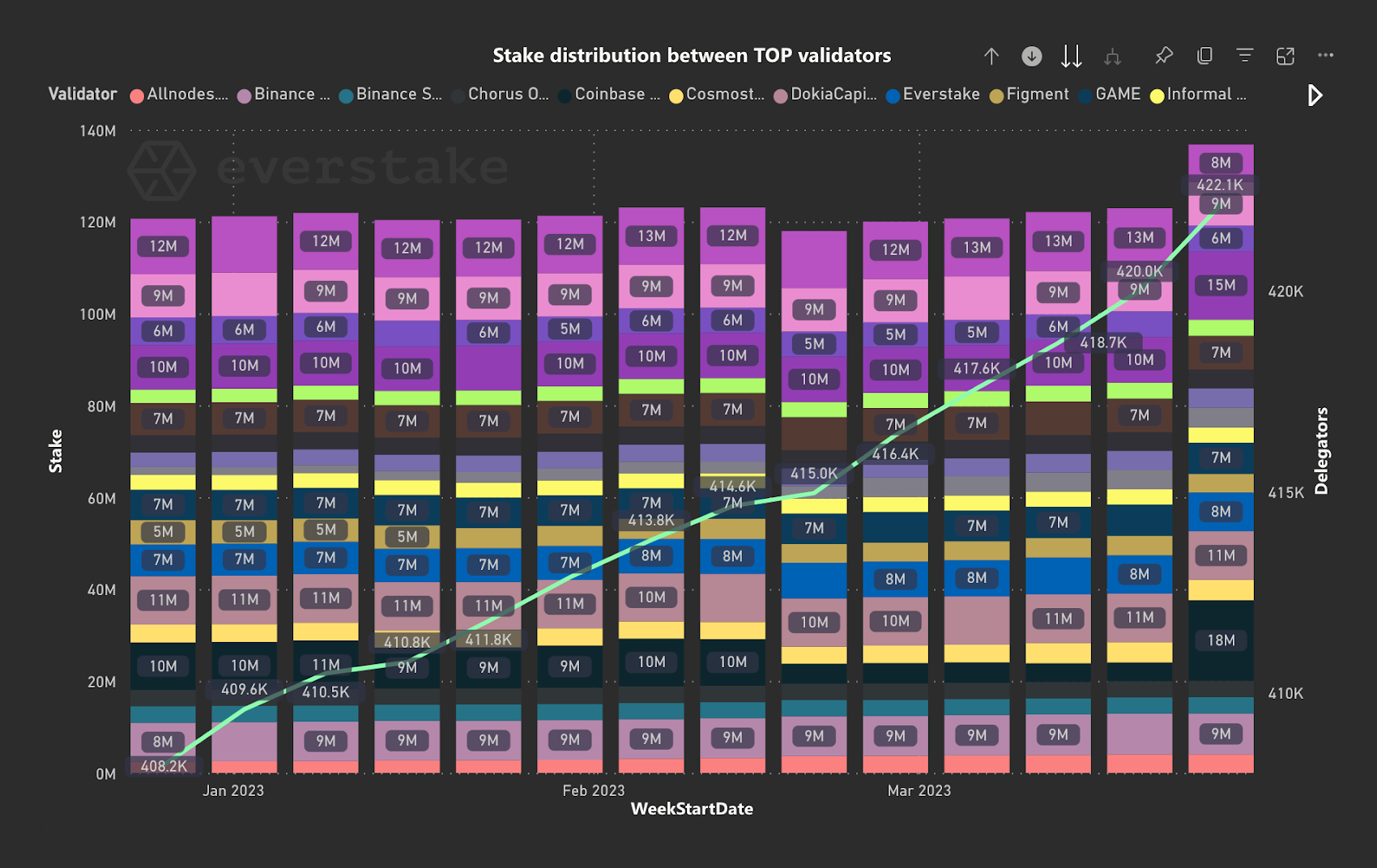This screenshot has height=868, width=1377.
Task: Click the 411.8K line data label
Action: click(488, 640)
